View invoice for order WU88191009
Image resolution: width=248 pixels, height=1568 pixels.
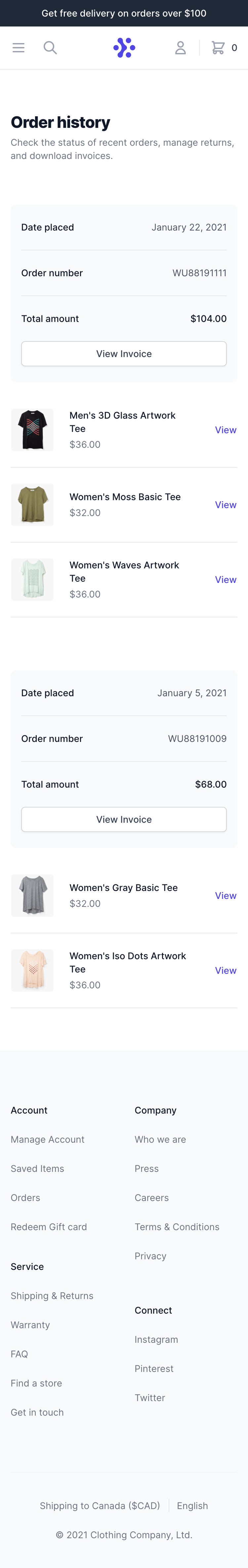pos(124,819)
